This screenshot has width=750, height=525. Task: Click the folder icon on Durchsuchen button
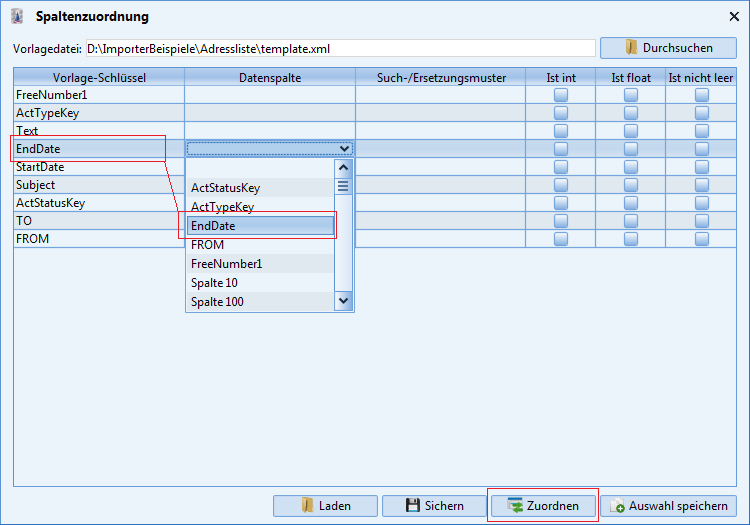coord(631,48)
